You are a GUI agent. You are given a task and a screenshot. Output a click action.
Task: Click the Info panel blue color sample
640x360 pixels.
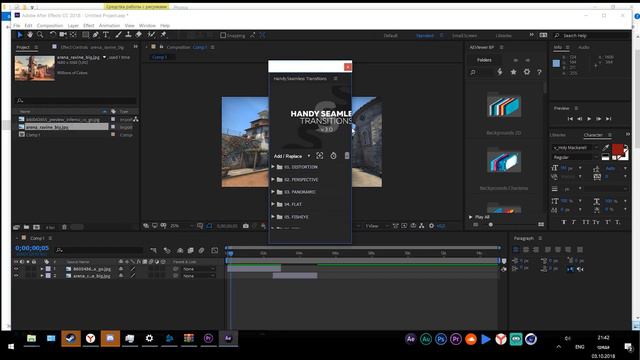(x=556, y=63)
